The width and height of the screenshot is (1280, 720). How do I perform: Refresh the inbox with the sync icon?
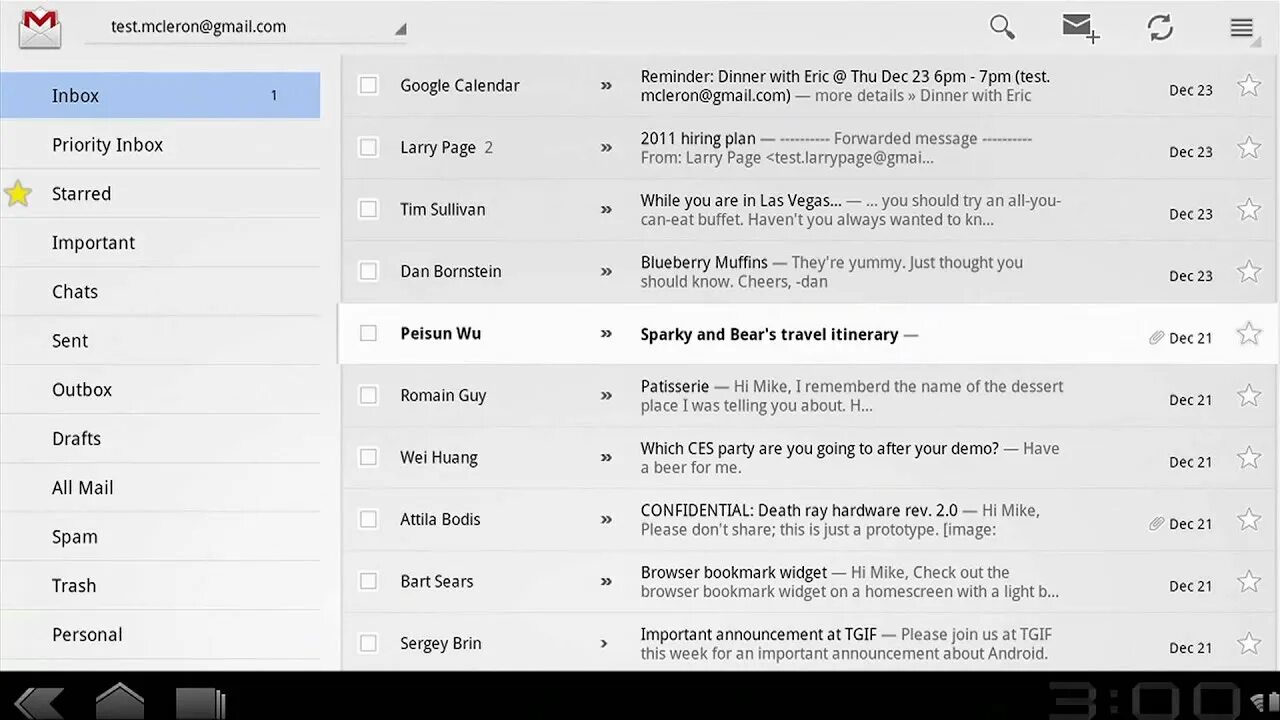point(1160,28)
